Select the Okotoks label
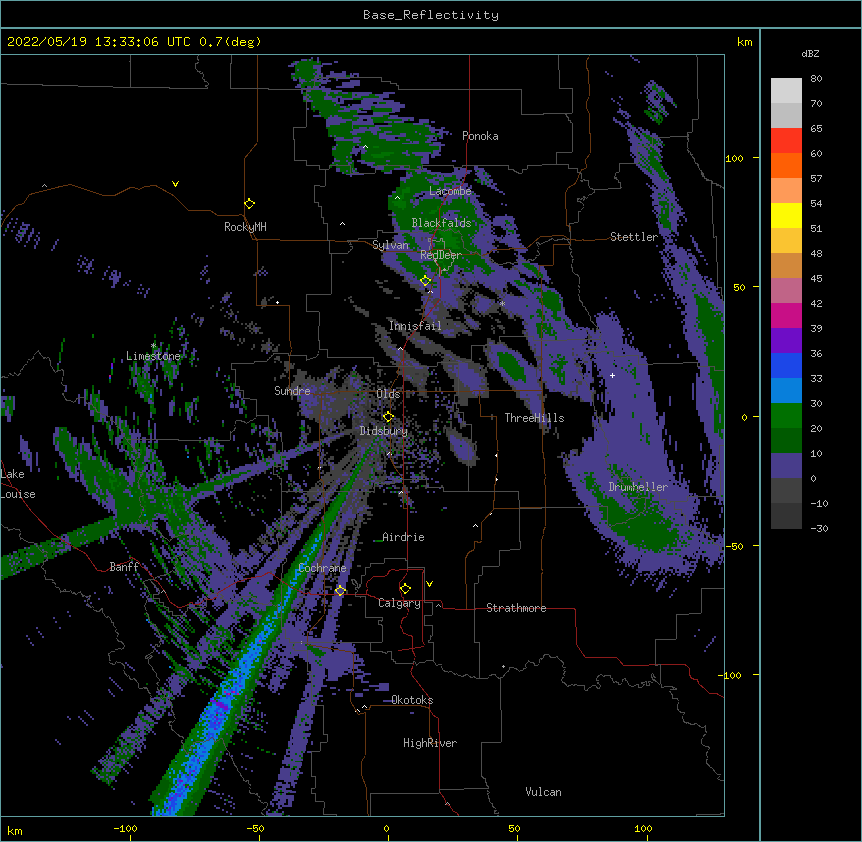 pyautogui.click(x=412, y=700)
